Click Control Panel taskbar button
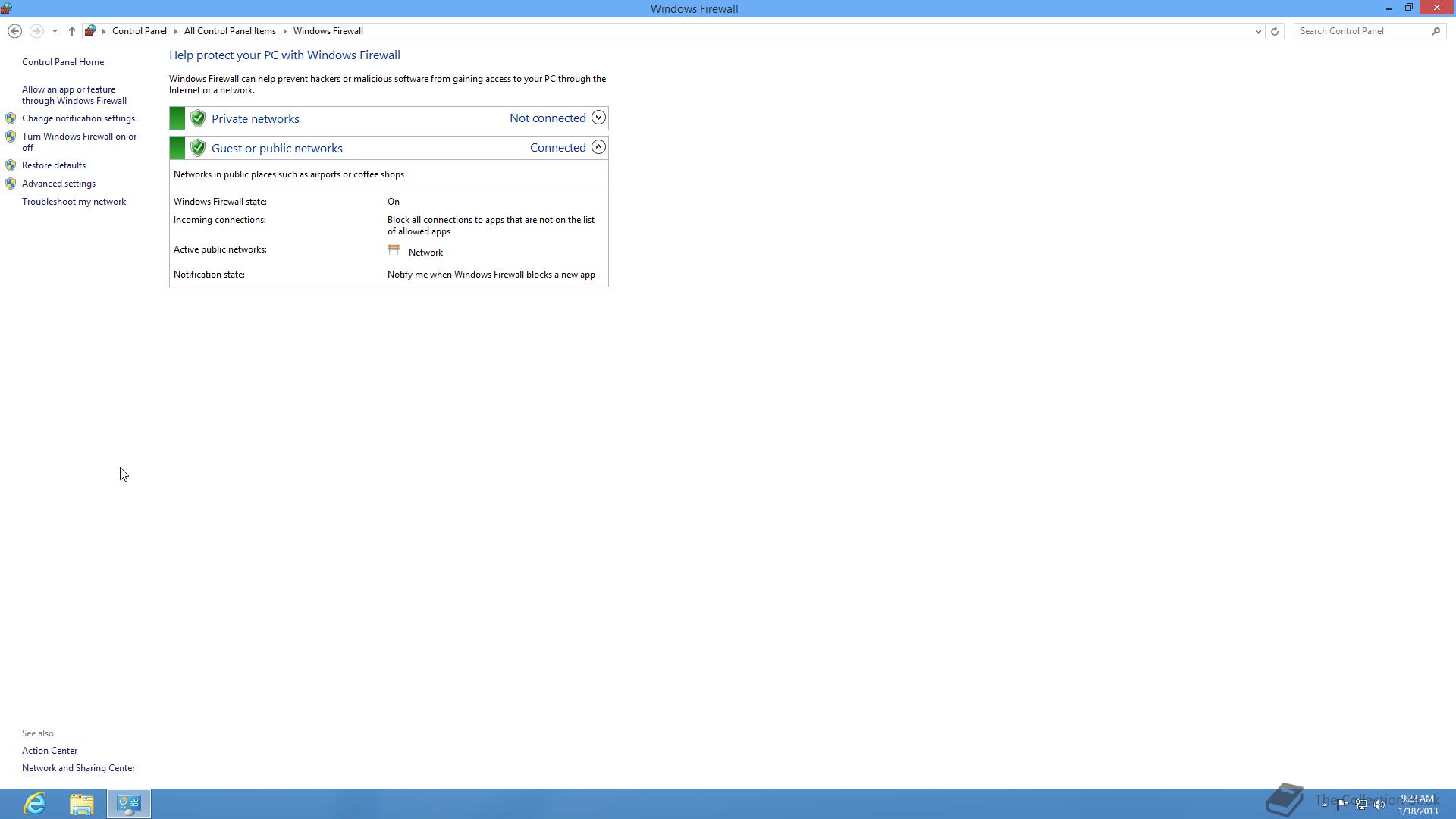Viewport: 1456px width, 819px height. point(129,804)
